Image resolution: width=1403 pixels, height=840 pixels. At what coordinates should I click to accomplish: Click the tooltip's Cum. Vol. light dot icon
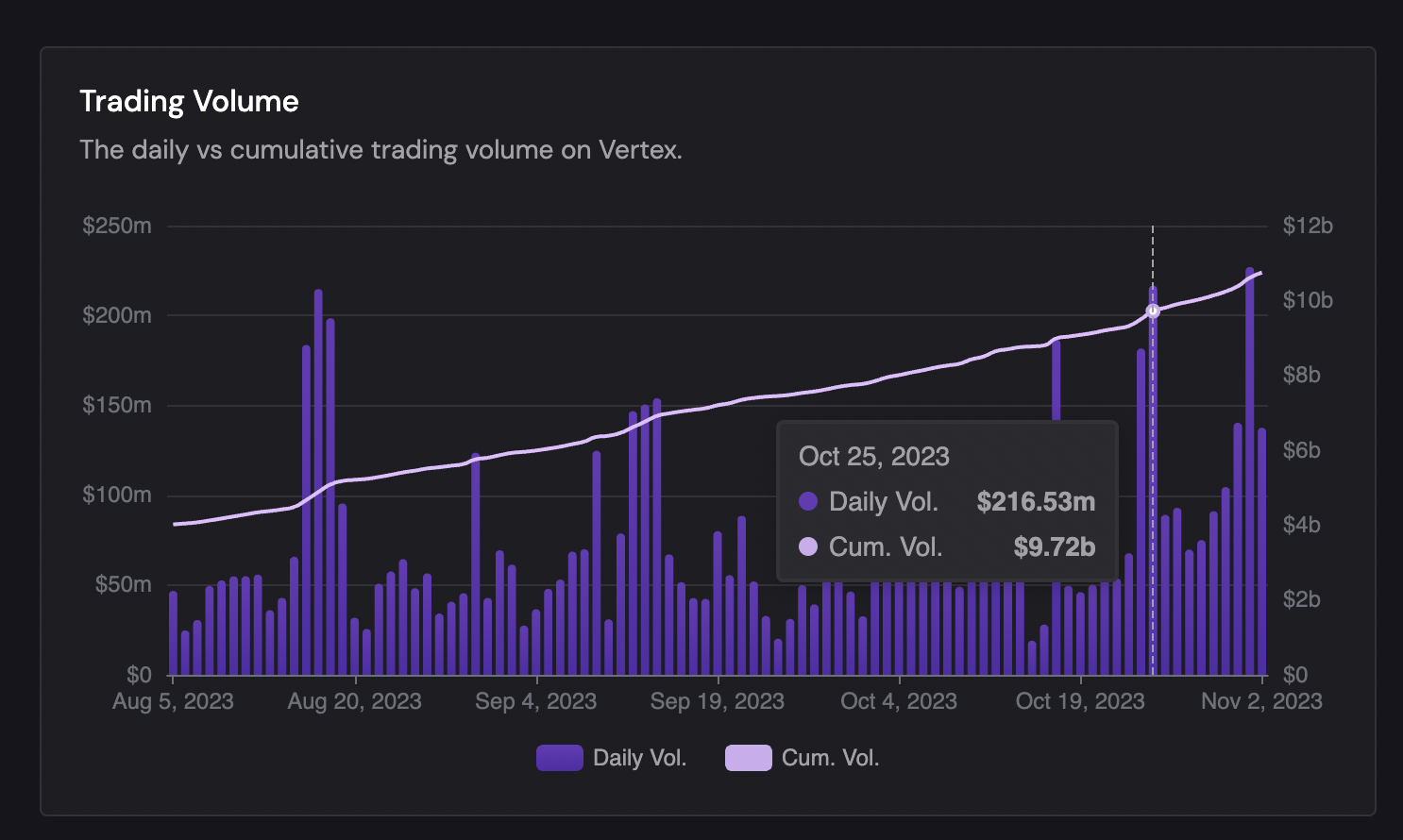(x=808, y=546)
